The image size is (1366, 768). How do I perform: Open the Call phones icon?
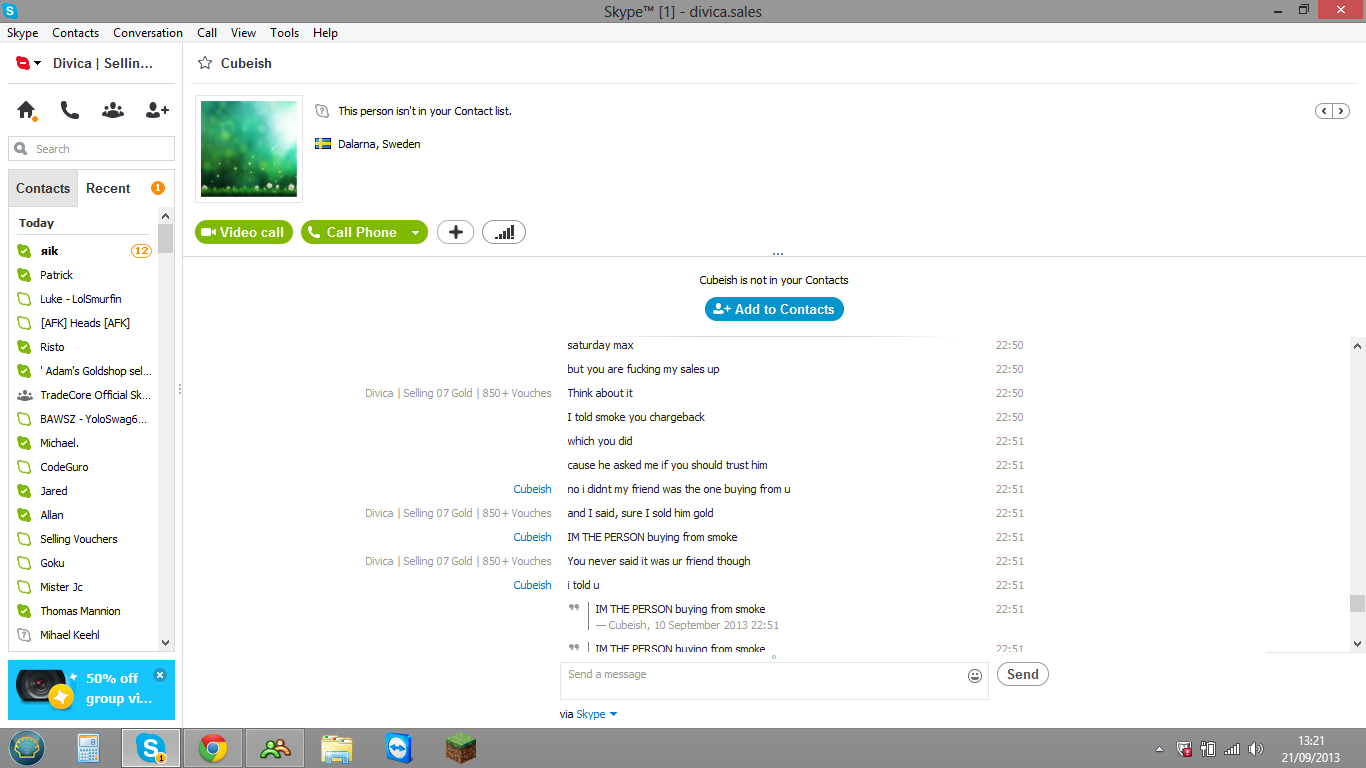pos(69,110)
